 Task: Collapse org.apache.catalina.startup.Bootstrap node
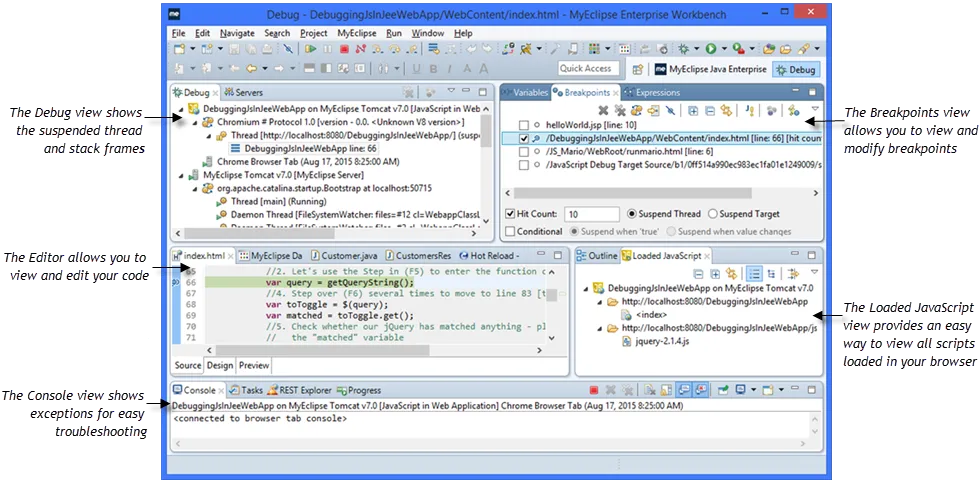tap(194, 188)
